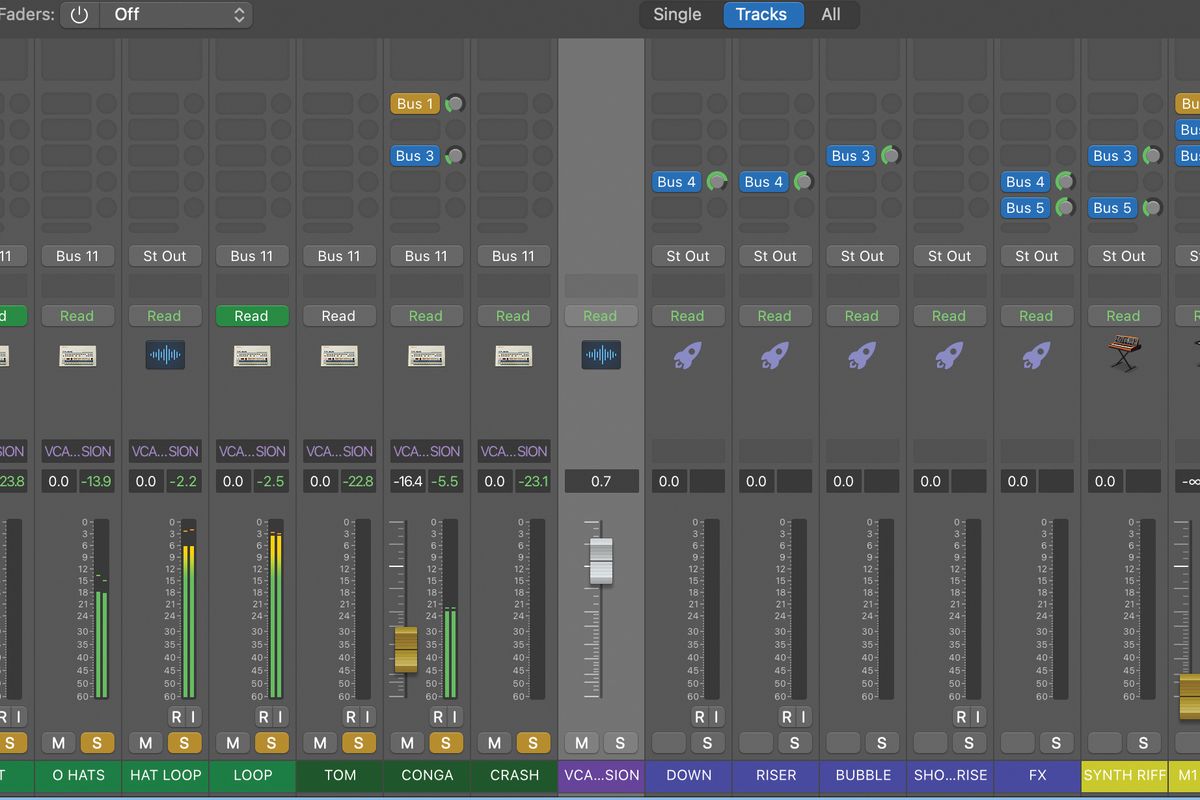The height and width of the screenshot is (800, 1200).
Task: Click the Bus 4 send knob on DOWN
Action: [716, 182]
